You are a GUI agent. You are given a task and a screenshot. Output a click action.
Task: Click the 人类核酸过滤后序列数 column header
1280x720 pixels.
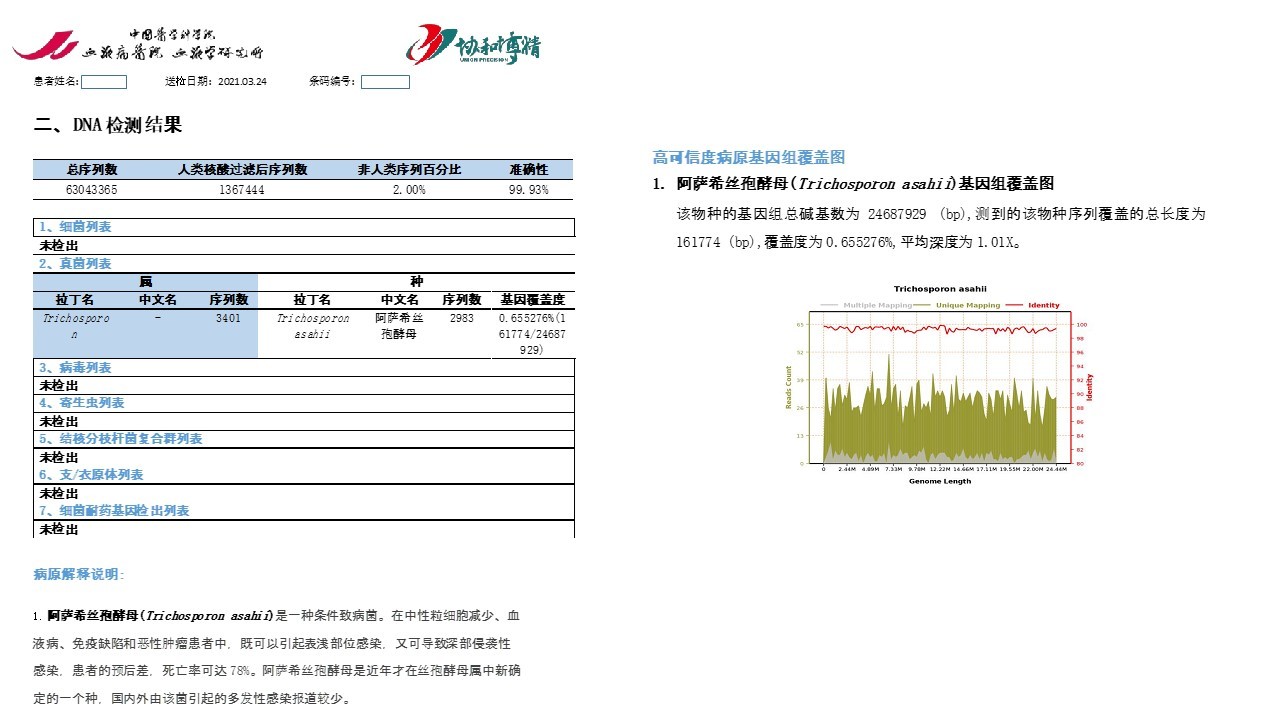tap(242, 170)
